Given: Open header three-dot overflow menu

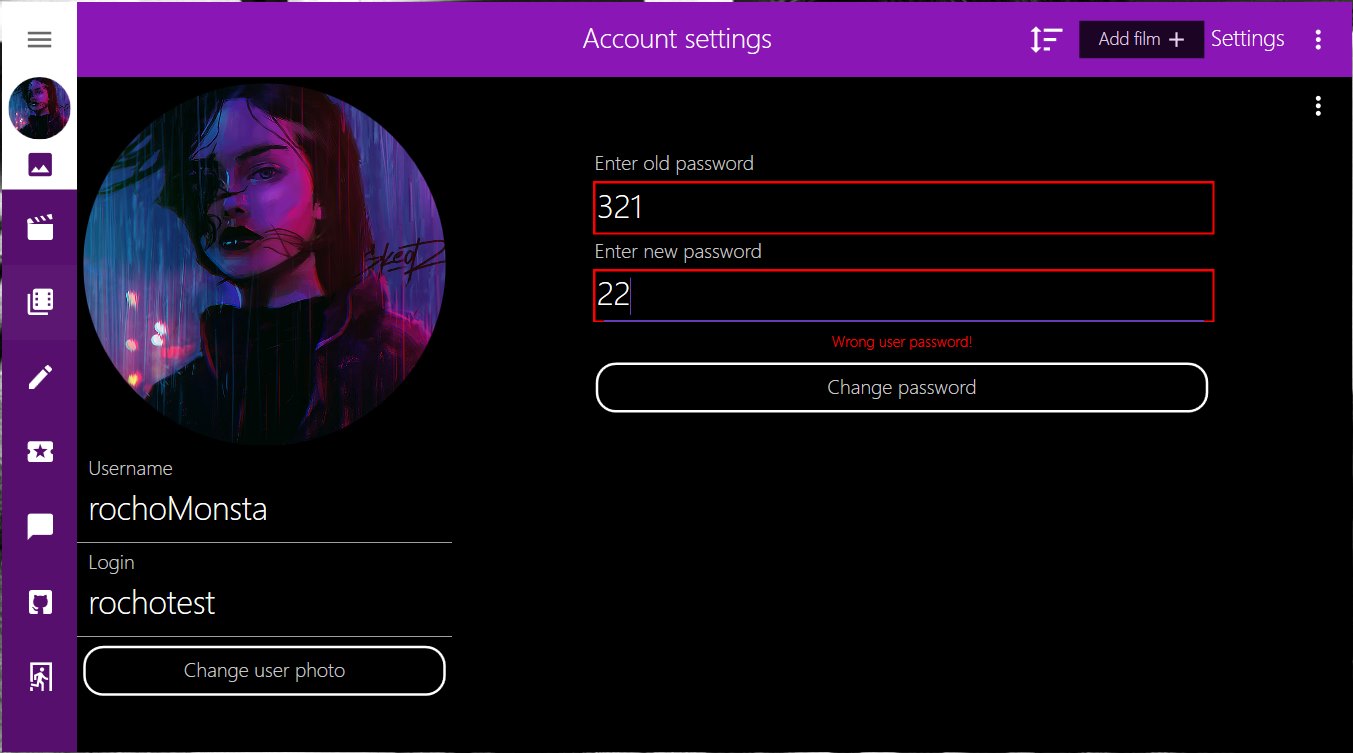Looking at the screenshot, I should [x=1318, y=40].
